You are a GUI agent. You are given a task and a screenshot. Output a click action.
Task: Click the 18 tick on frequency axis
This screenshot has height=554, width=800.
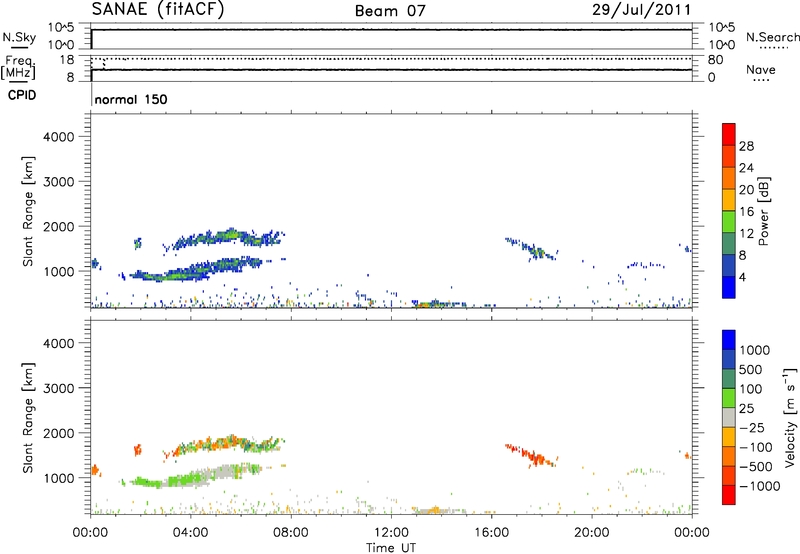[x=67, y=60]
